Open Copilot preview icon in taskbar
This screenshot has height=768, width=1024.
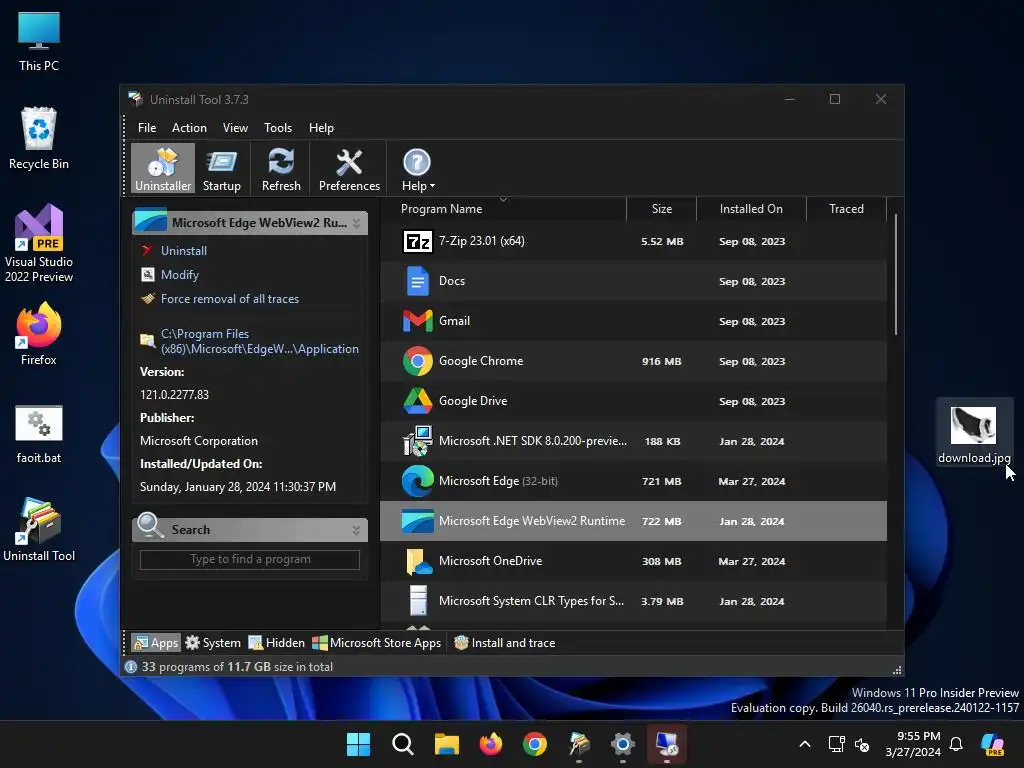click(993, 744)
